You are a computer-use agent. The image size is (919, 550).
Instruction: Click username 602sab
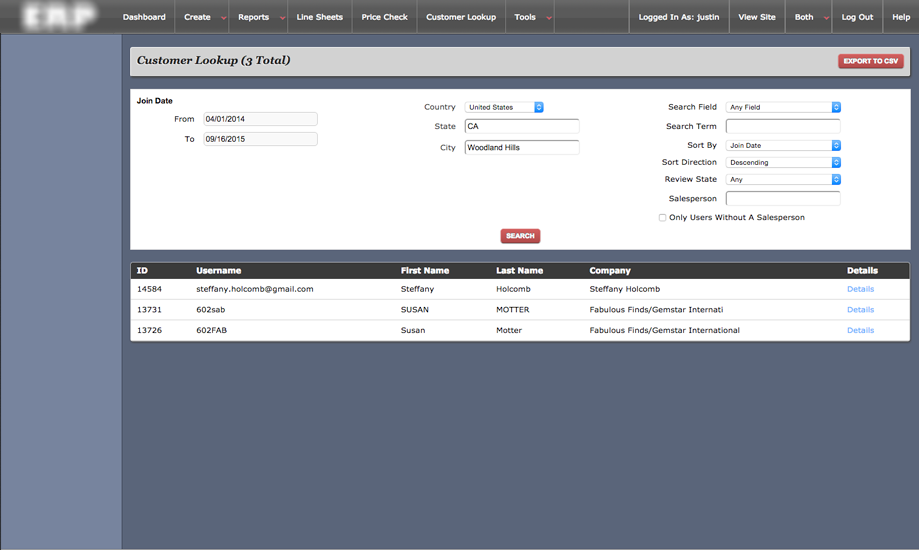tap(210, 310)
